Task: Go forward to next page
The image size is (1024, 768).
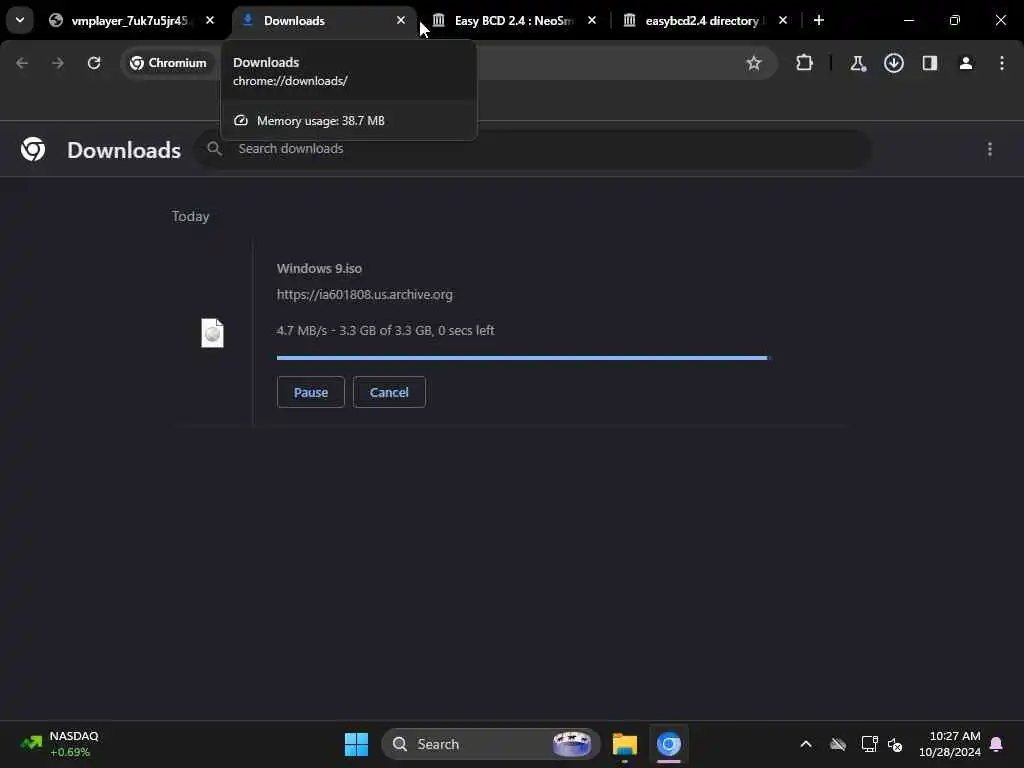Action: (57, 63)
